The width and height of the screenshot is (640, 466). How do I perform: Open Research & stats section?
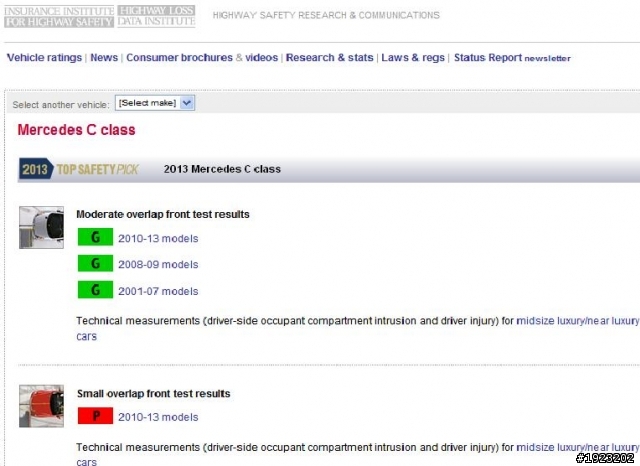click(x=329, y=58)
